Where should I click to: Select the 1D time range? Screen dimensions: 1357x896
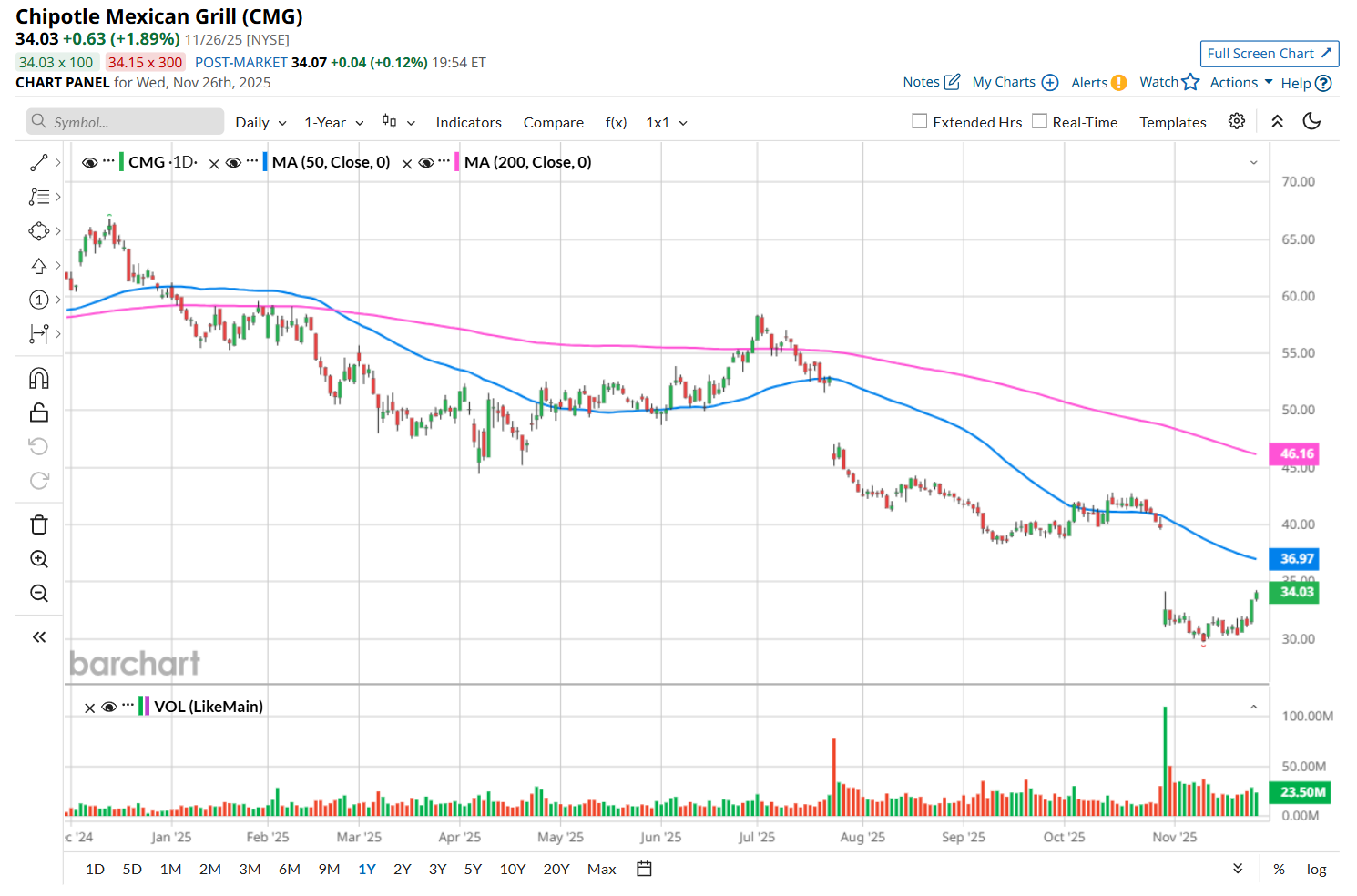tap(95, 870)
